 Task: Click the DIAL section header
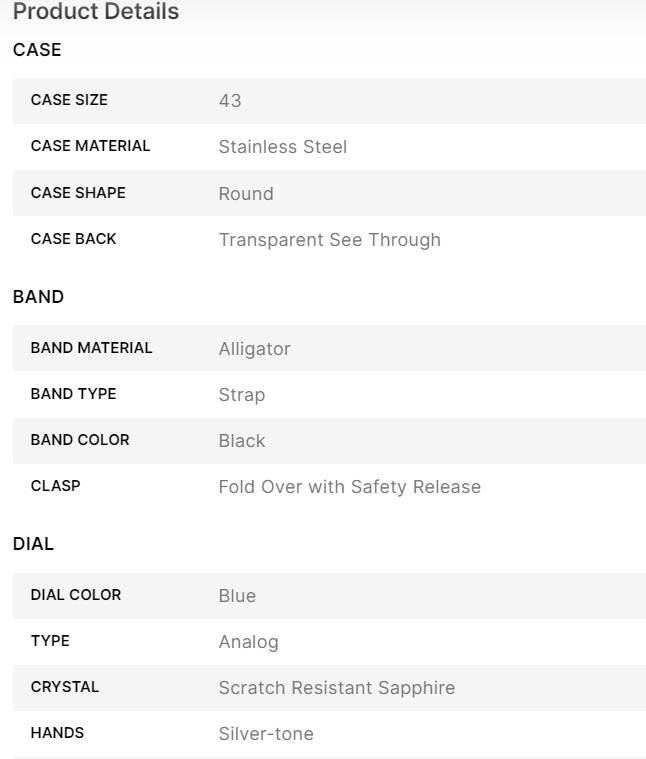(33, 545)
